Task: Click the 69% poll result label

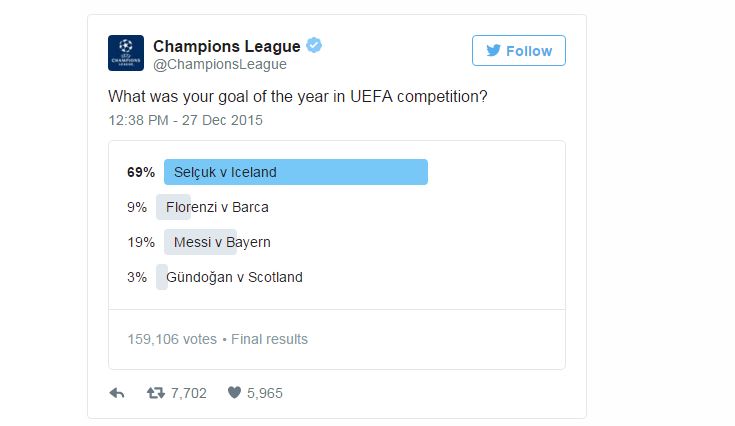Action: (x=141, y=172)
